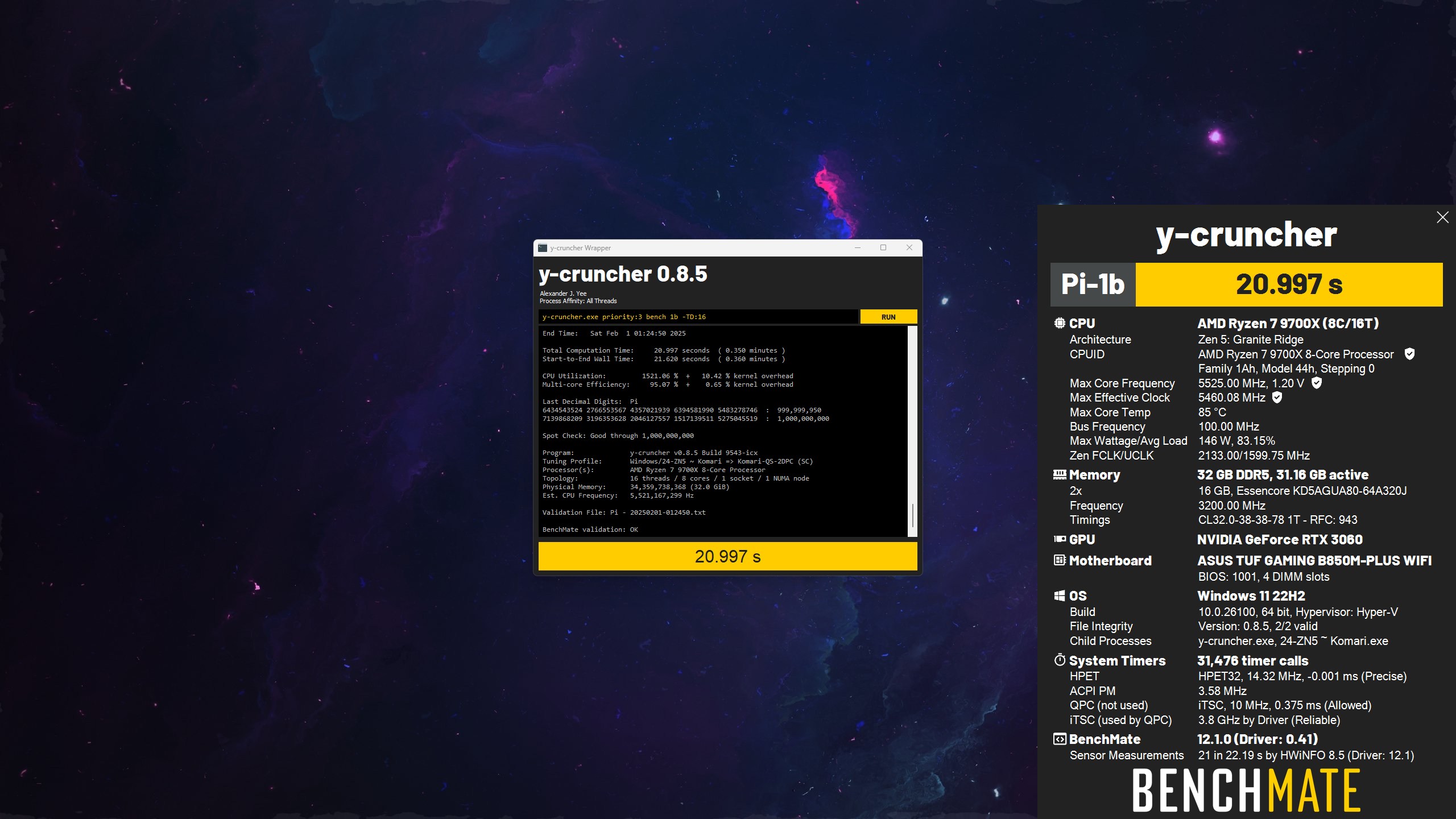Maximize the y-cruncher Wrapper window
Screen dimensions: 1456x819
point(883,248)
